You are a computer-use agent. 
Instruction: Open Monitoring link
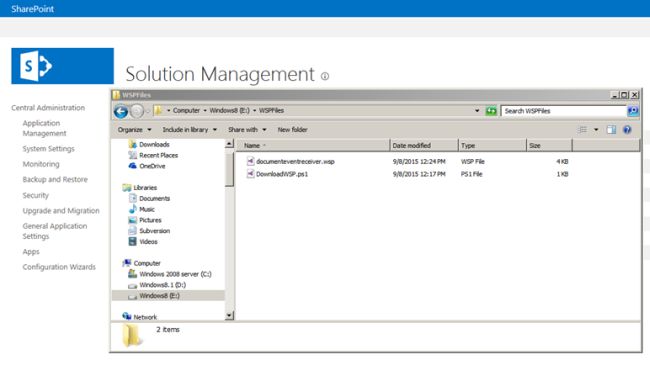[x=41, y=164]
